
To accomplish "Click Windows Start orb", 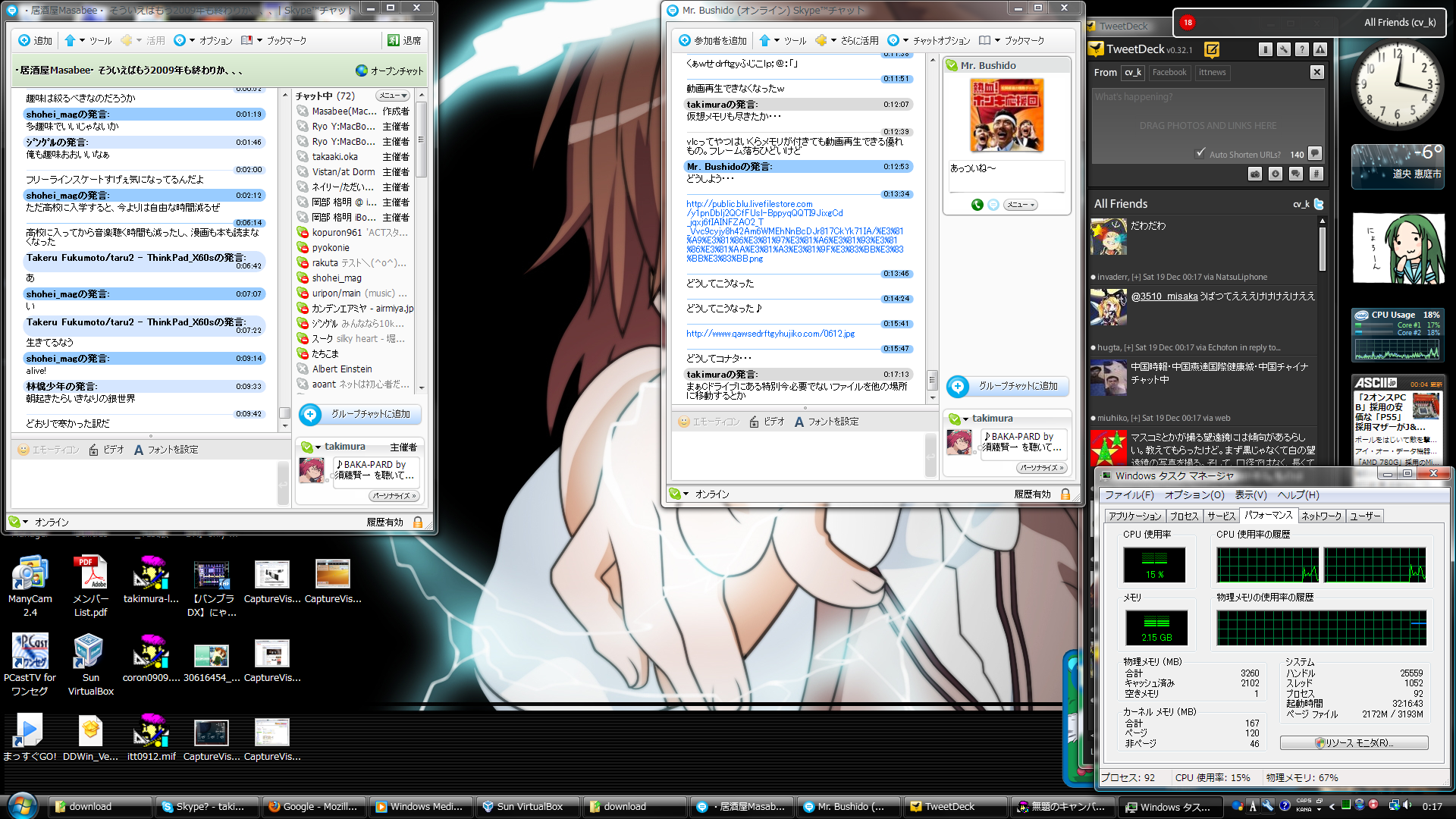I will click(23, 805).
